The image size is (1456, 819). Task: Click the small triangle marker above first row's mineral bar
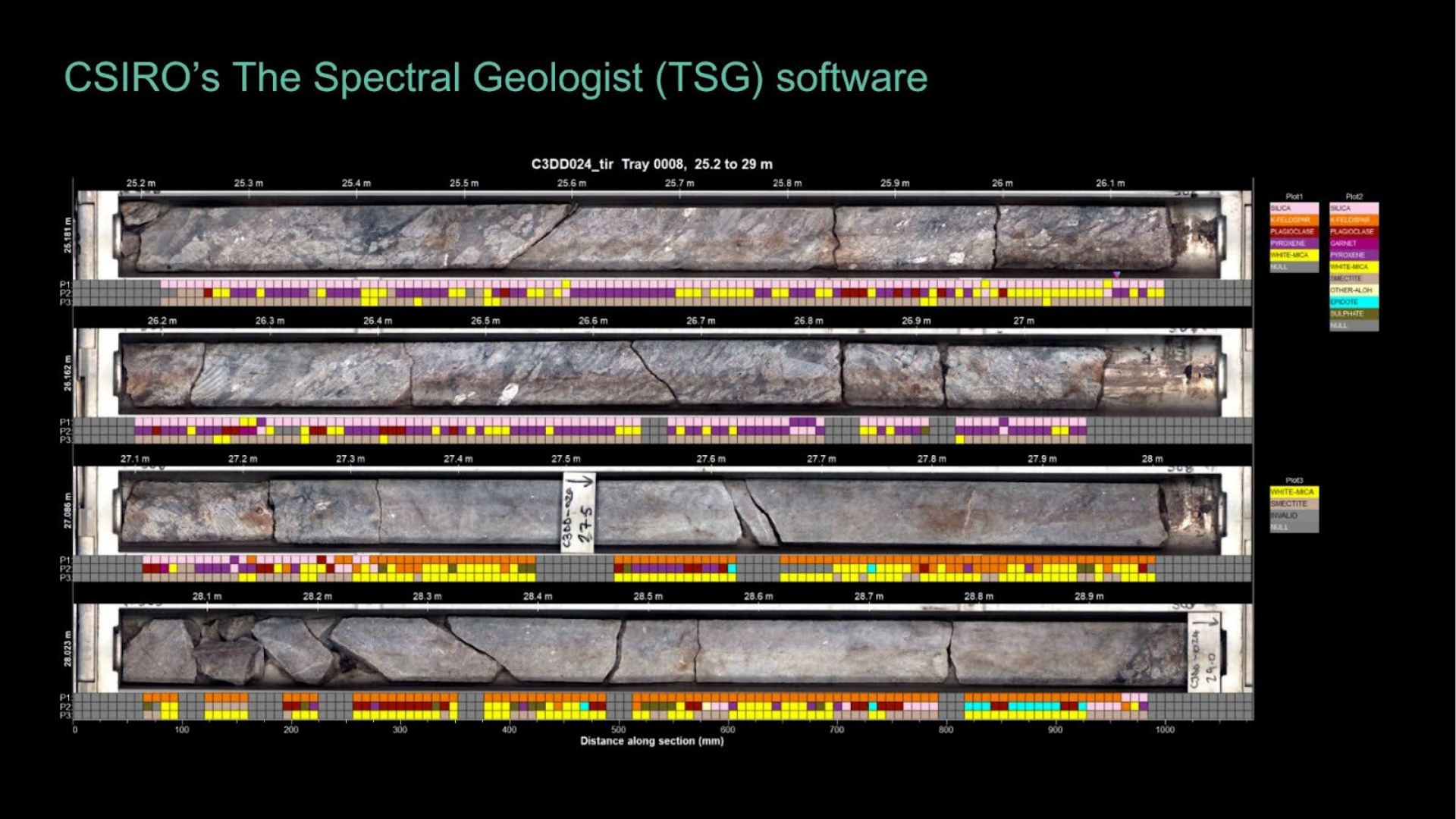pyautogui.click(x=1116, y=275)
